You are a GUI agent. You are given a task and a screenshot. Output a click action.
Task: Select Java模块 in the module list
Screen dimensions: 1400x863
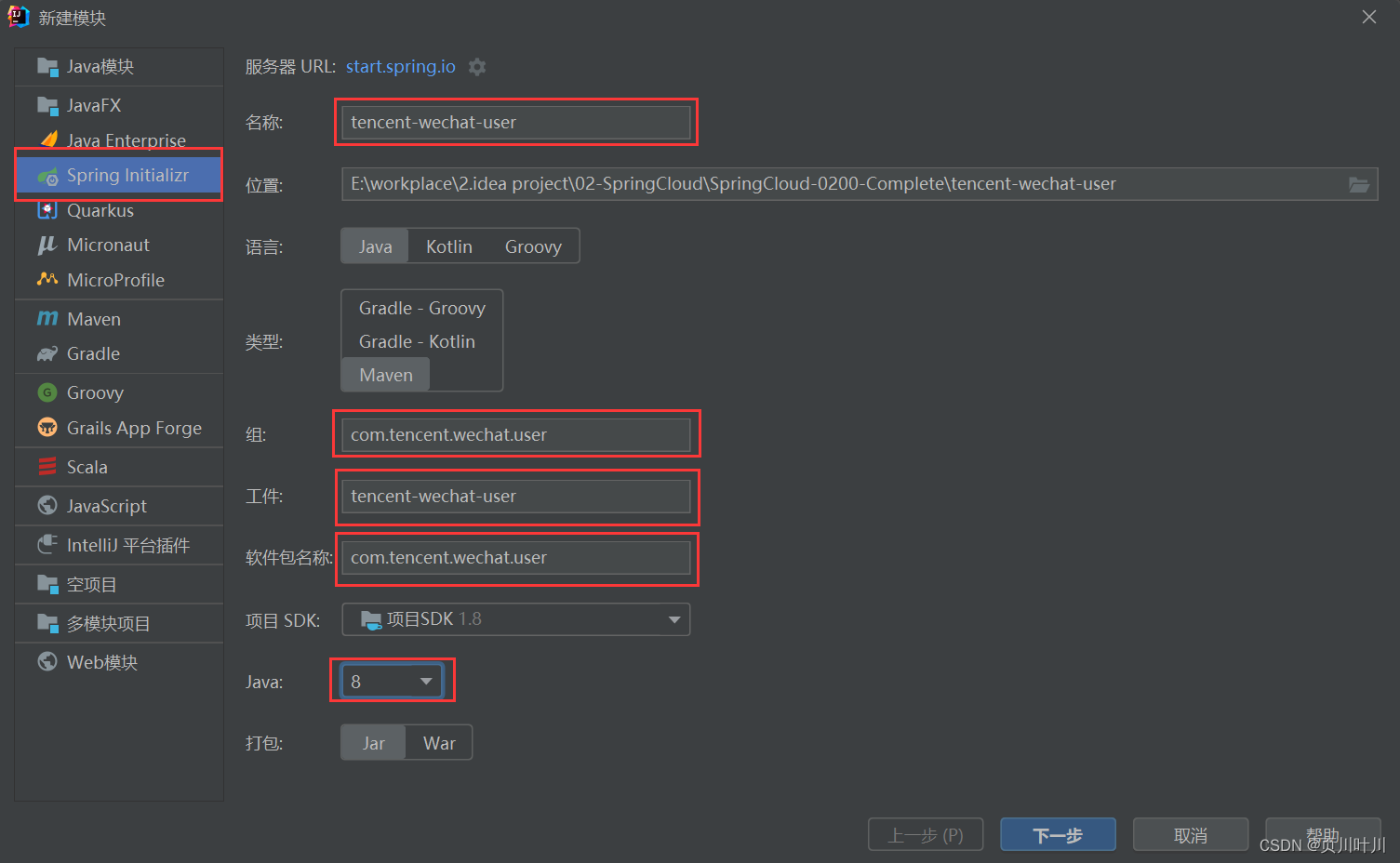pos(119,67)
